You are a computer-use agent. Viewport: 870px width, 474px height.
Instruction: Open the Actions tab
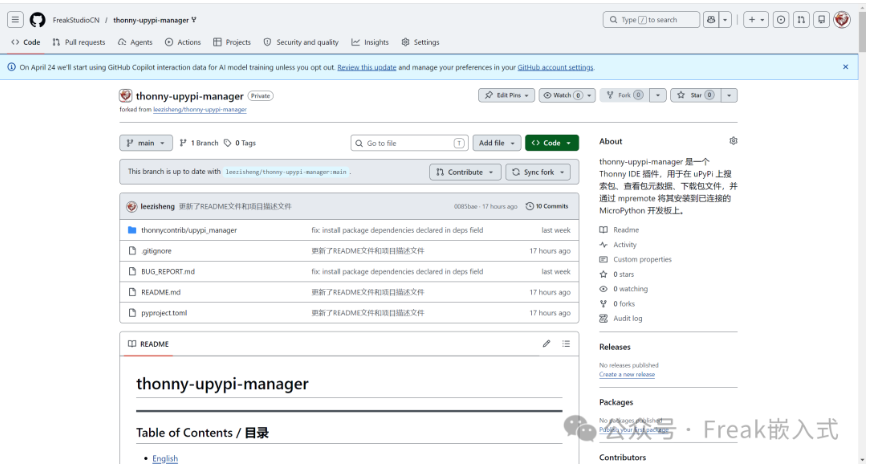click(183, 42)
